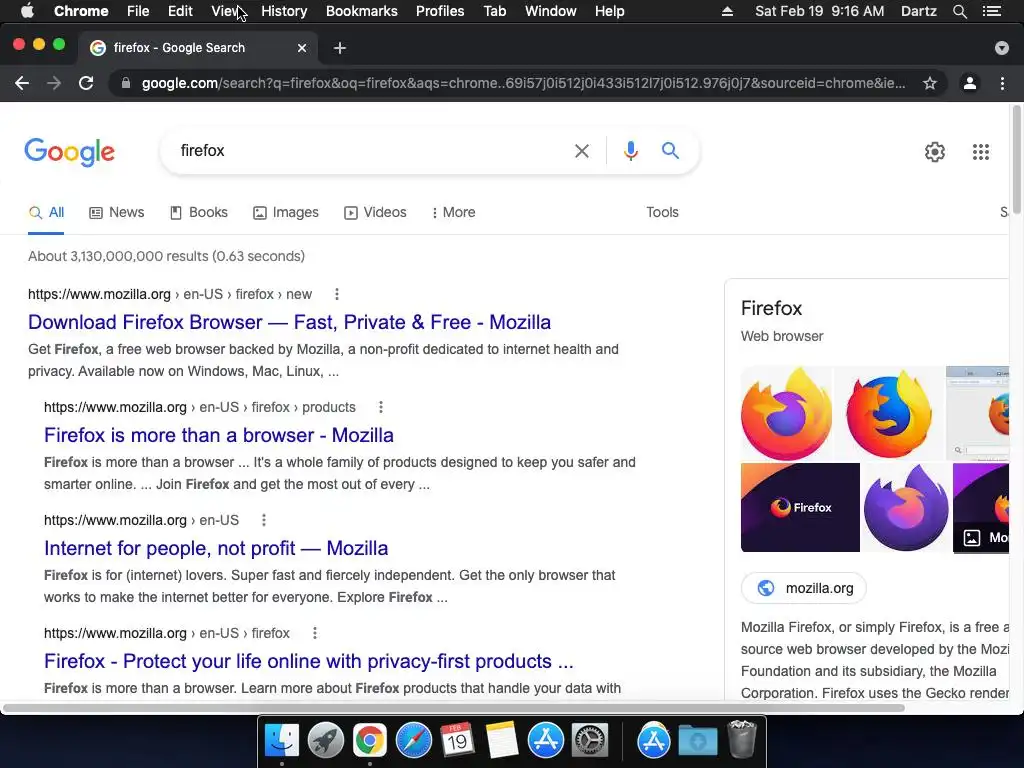The height and width of the screenshot is (768, 1024).
Task: Open the Chrome application menu
Action: (x=81, y=11)
